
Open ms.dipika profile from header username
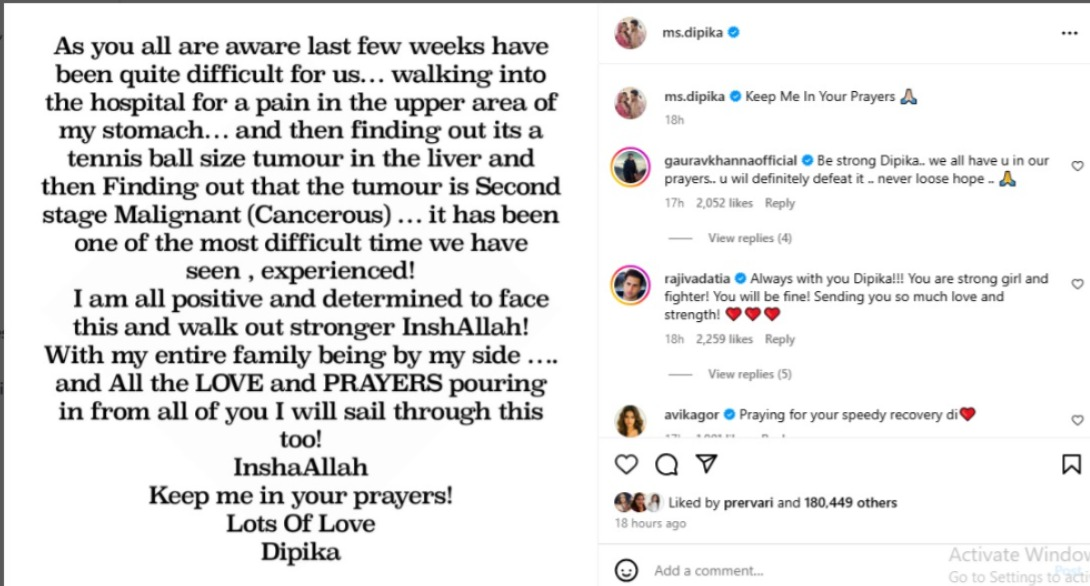click(692, 33)
